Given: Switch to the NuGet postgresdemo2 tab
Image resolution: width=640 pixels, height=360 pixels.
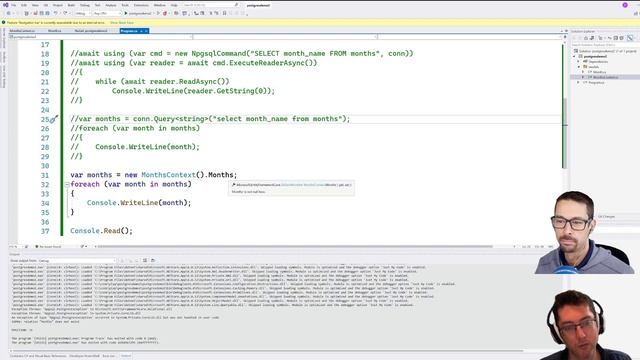Looking at the screenshot, I should click(91, 31).
